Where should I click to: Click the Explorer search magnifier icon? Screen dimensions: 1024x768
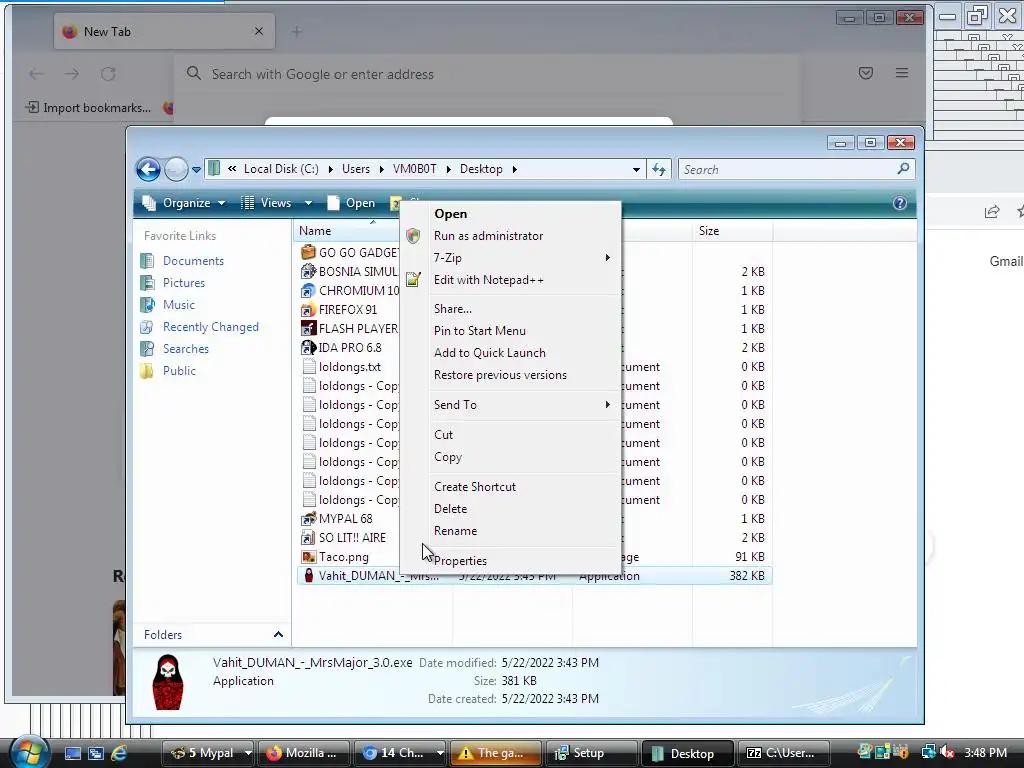(x=903, y=168)
